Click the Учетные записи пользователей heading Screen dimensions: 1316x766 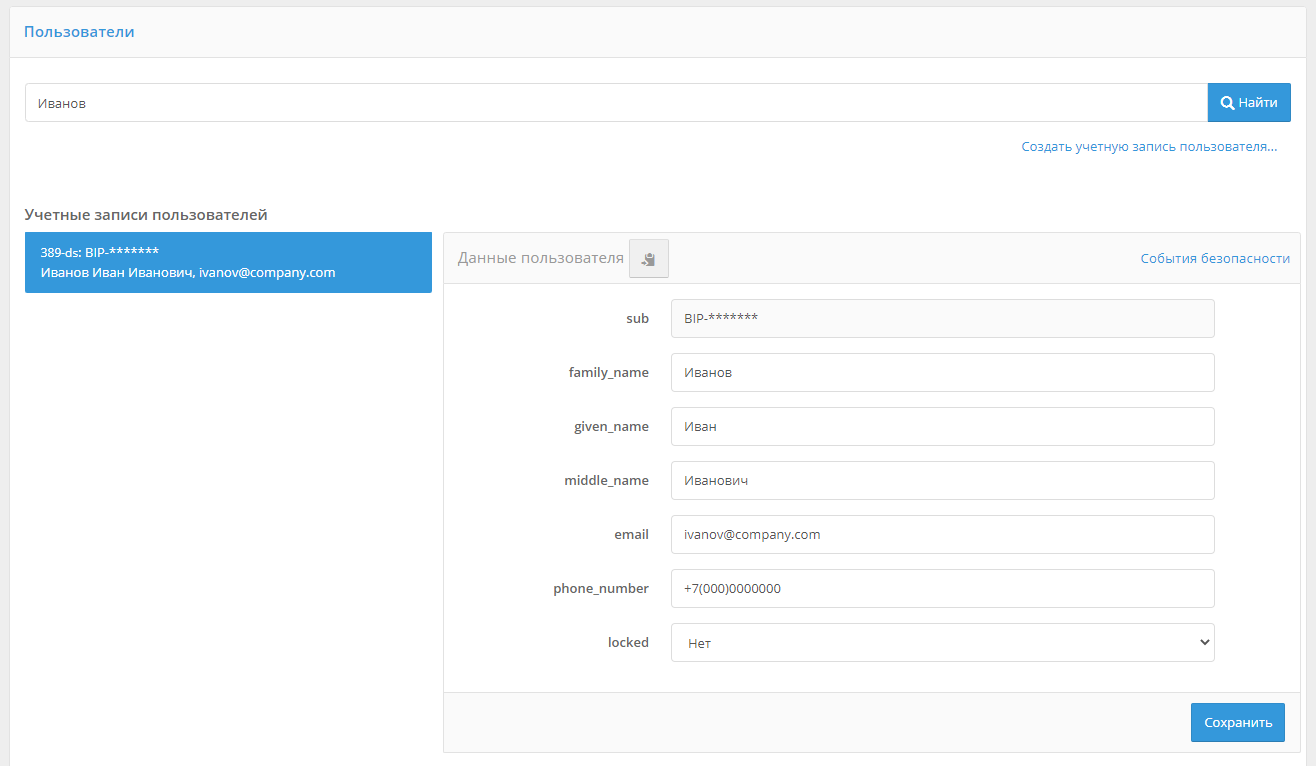(146, 215)
